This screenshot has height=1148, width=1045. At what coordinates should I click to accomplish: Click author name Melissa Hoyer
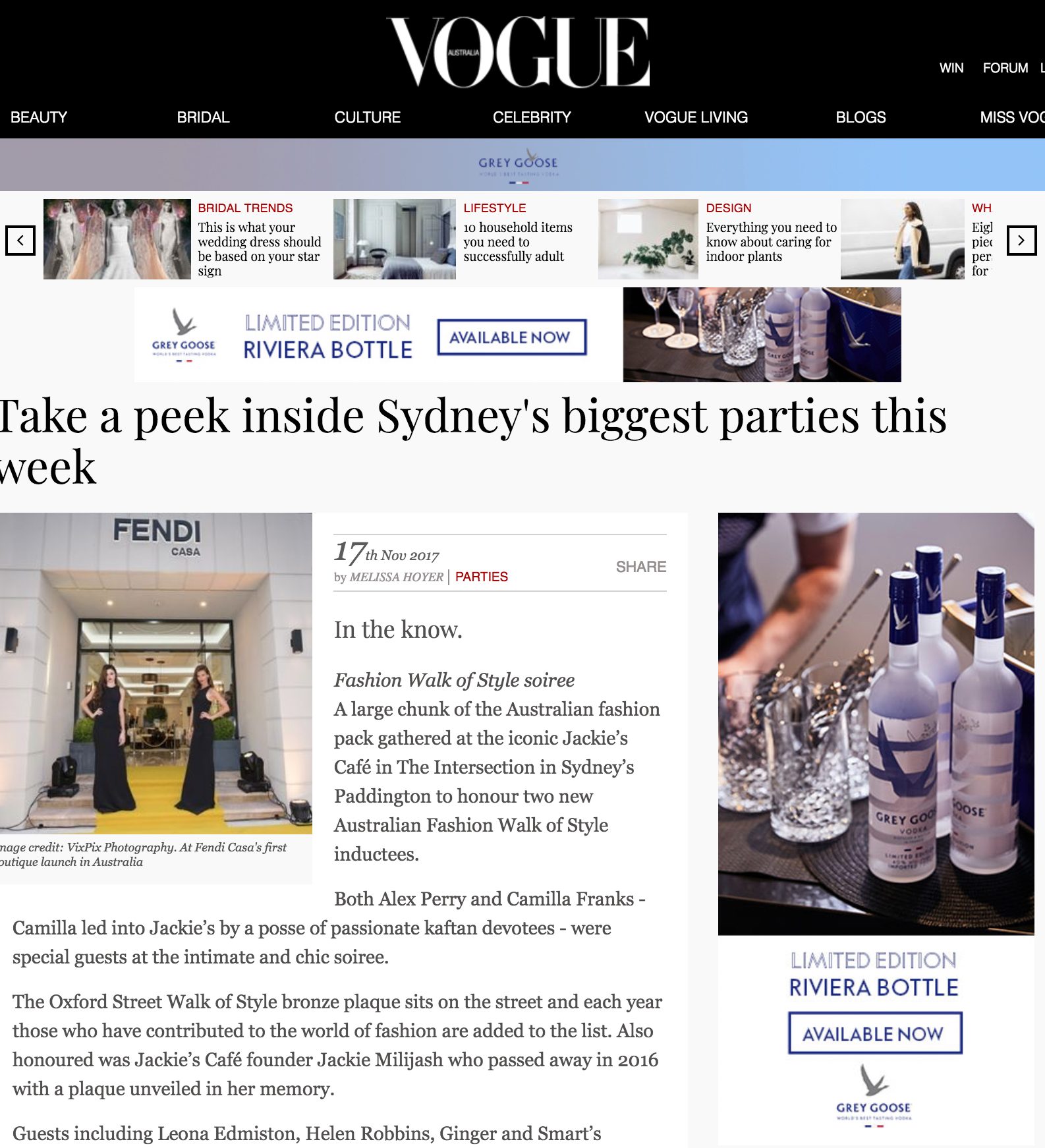coord(396,577)
